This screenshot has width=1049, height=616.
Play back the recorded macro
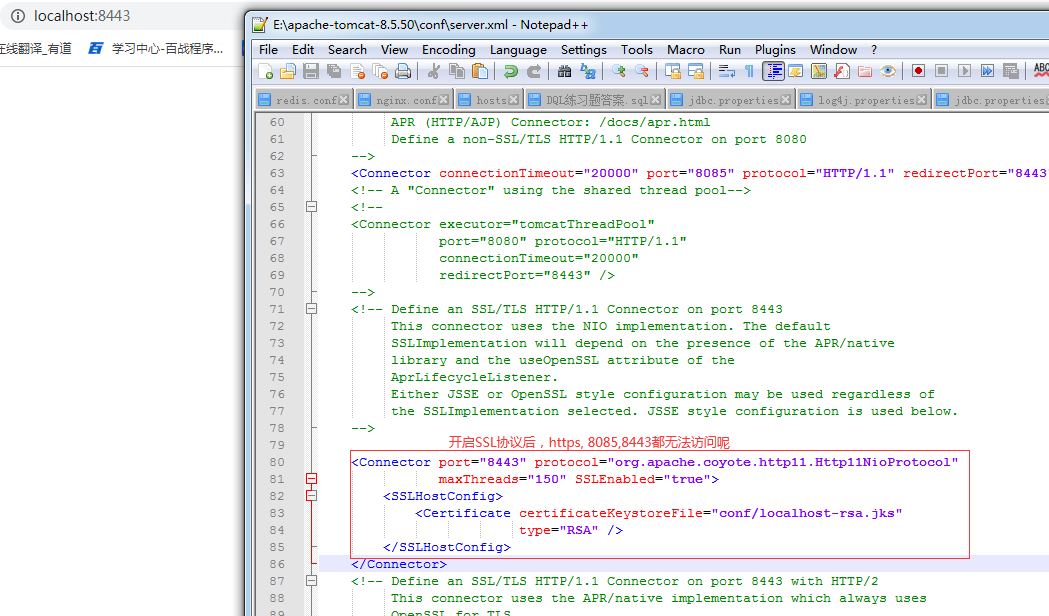click(964, 71)
